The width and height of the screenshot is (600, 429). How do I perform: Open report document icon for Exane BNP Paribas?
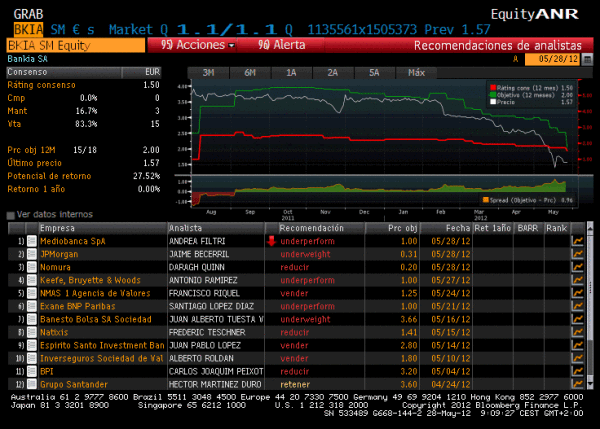pyautogui.click(x=32, y=306)
